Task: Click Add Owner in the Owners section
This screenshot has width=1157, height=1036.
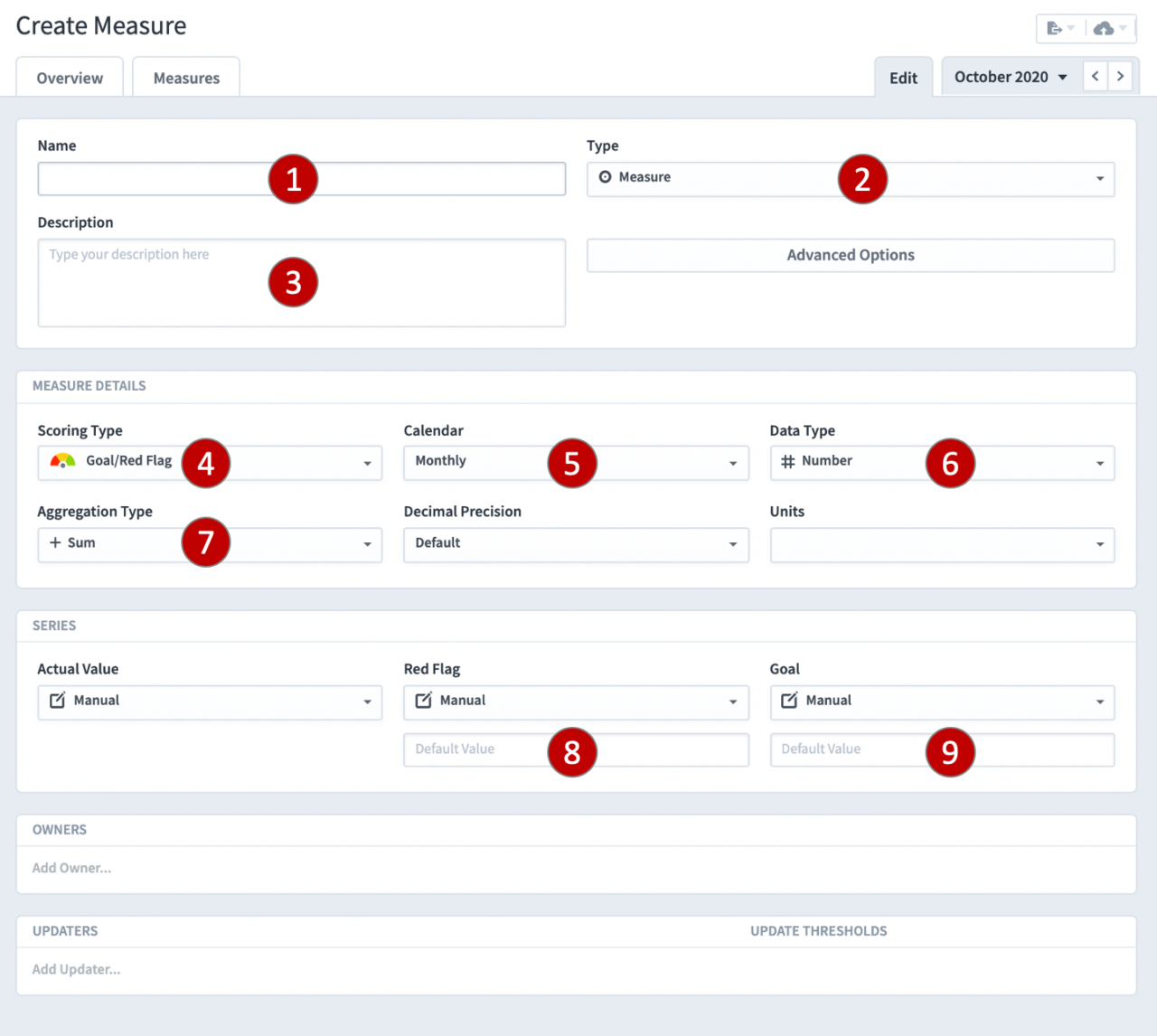Action: click(x=71, y=868)
